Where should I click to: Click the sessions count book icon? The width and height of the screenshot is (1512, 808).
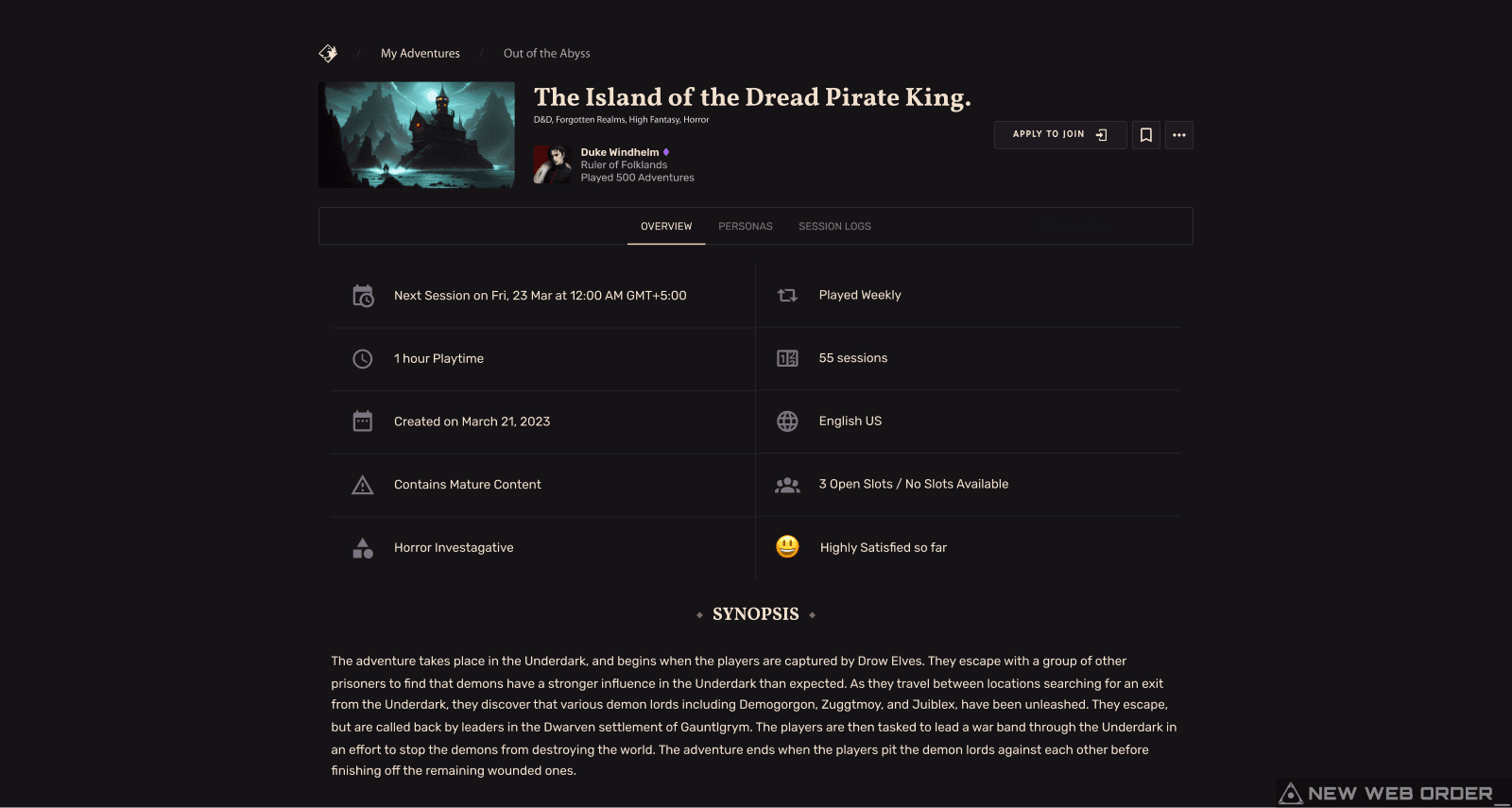(x=787, y=358)
